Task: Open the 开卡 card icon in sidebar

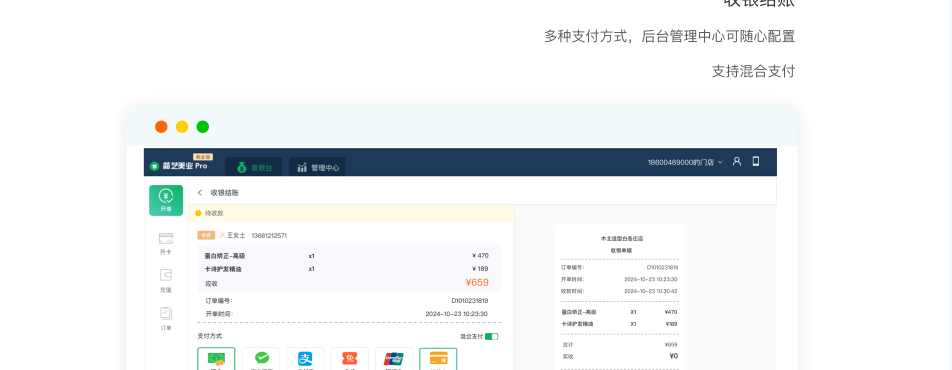Action: tap(166, 238)
